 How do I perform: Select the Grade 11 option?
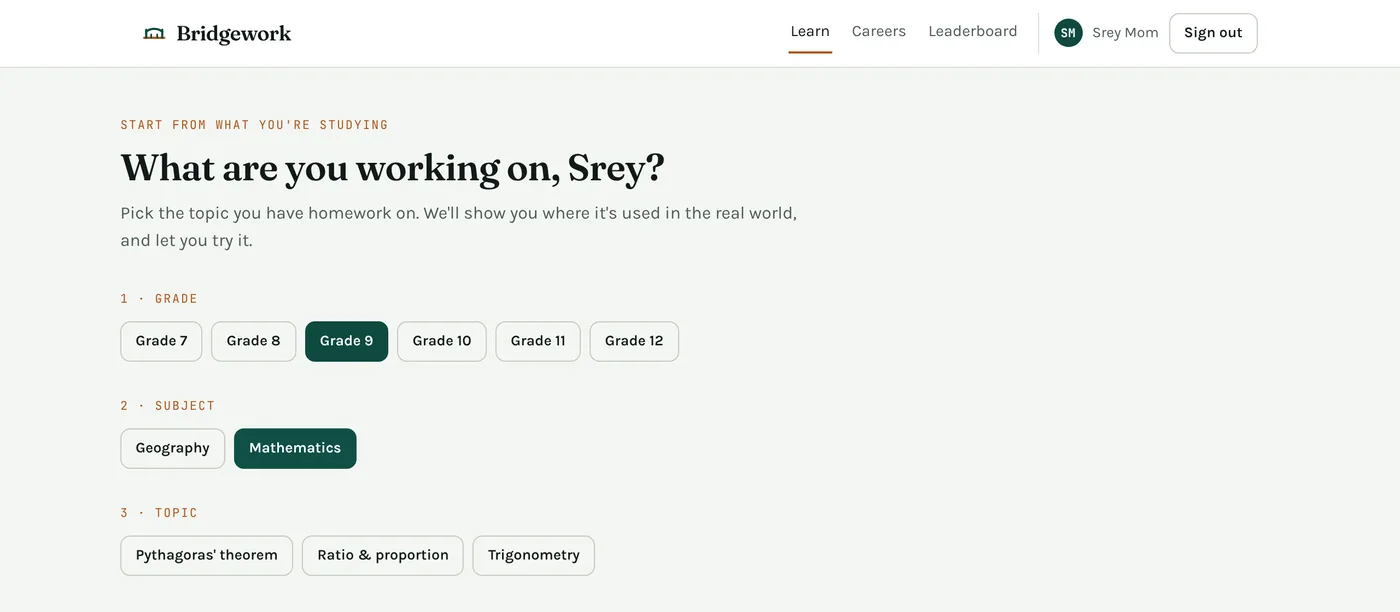(x=538, y=341)
